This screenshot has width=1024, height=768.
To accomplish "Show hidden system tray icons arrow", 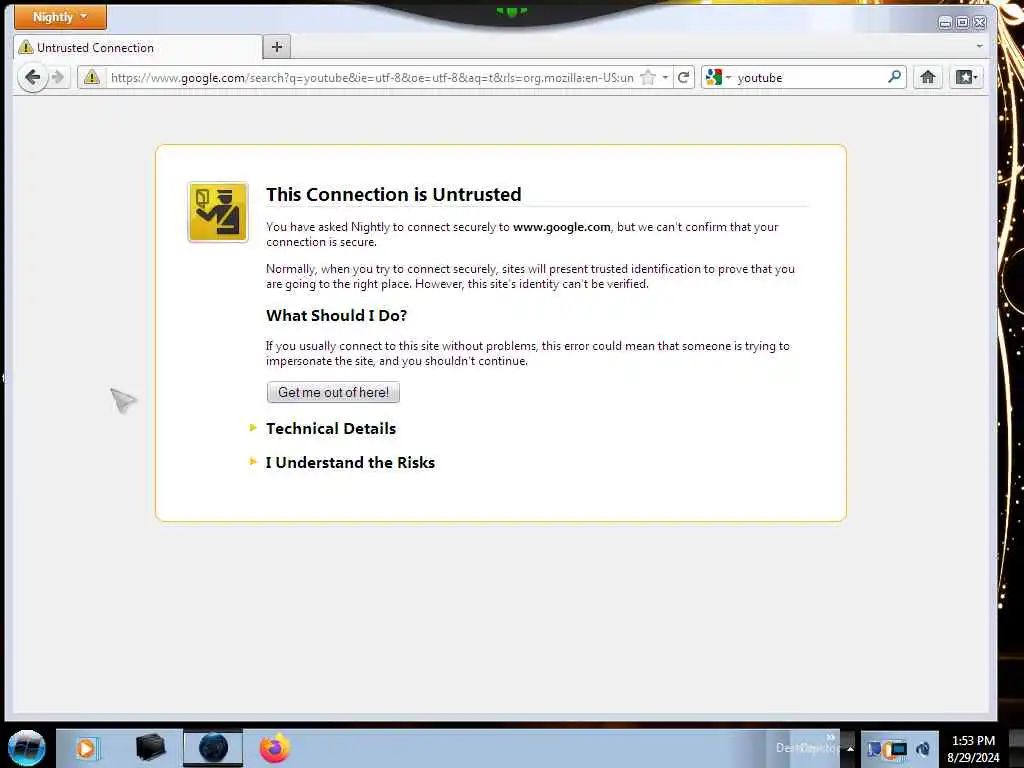I will (850, 748).
